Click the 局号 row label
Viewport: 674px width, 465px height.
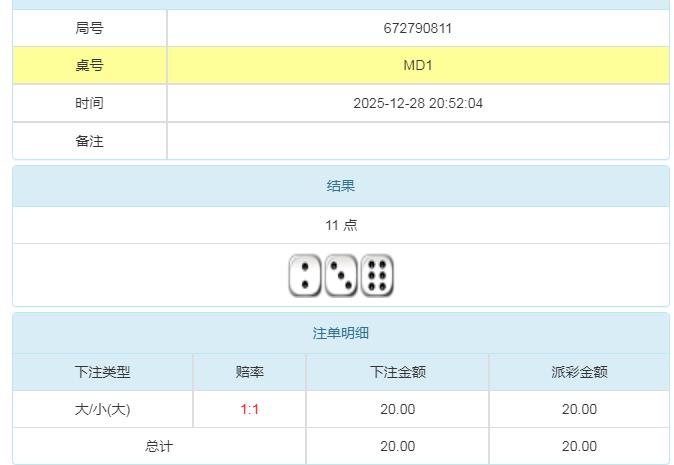[89, 28]
